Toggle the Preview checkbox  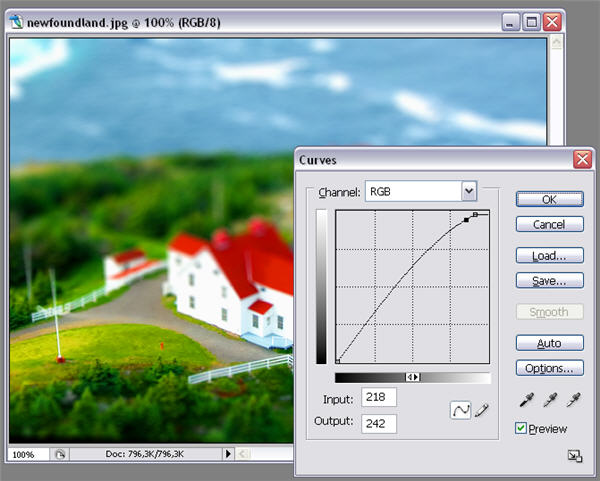tap(521, 429)
